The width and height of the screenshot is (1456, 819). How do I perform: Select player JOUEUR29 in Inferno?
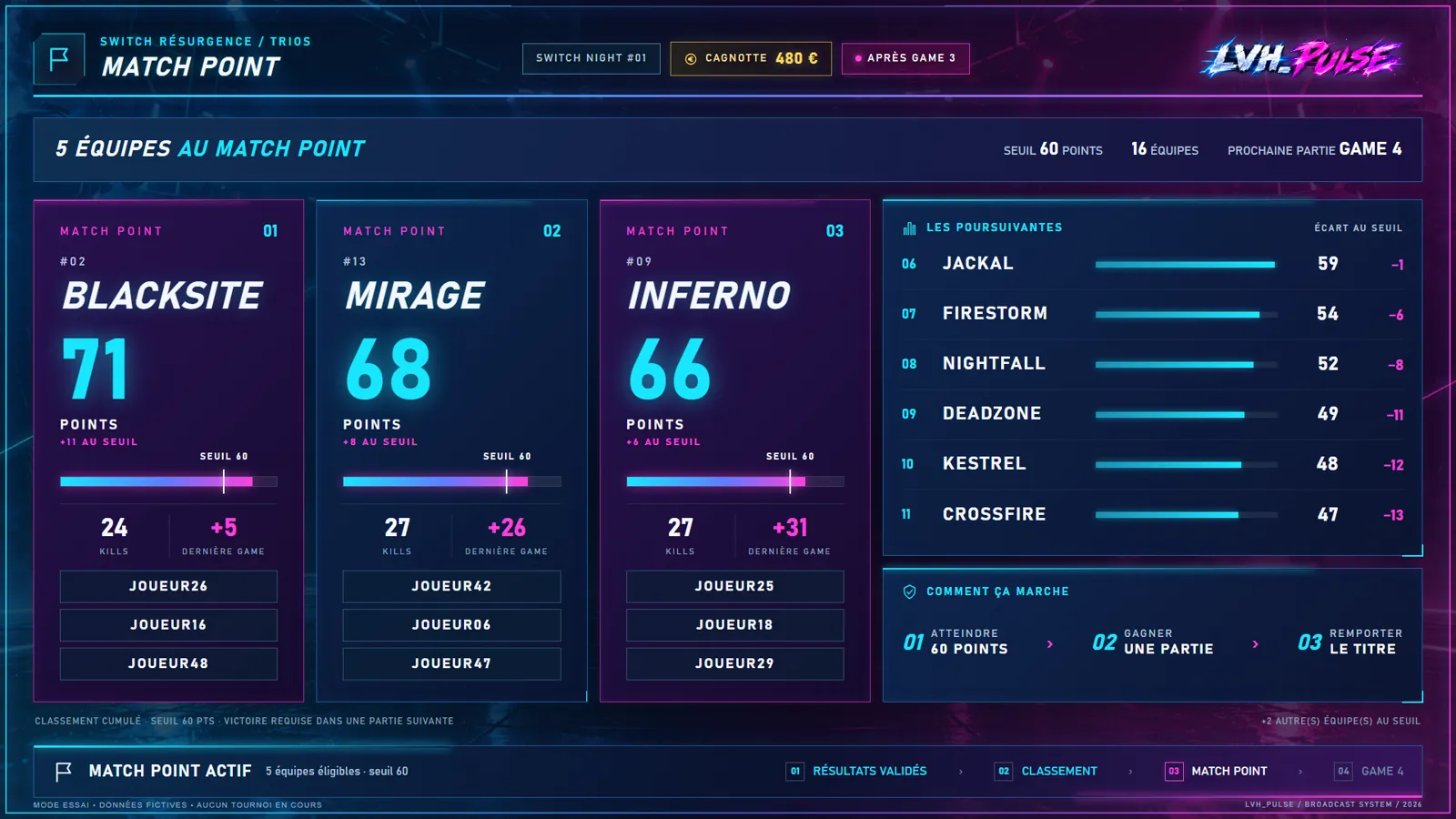(x=734, y=663)
